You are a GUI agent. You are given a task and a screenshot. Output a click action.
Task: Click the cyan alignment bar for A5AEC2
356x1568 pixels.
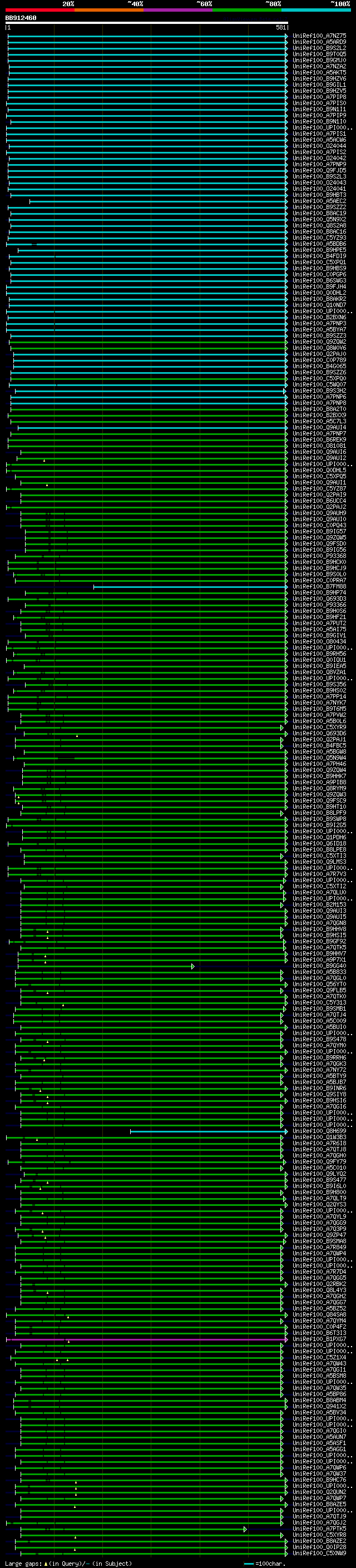tap(158, 201)
